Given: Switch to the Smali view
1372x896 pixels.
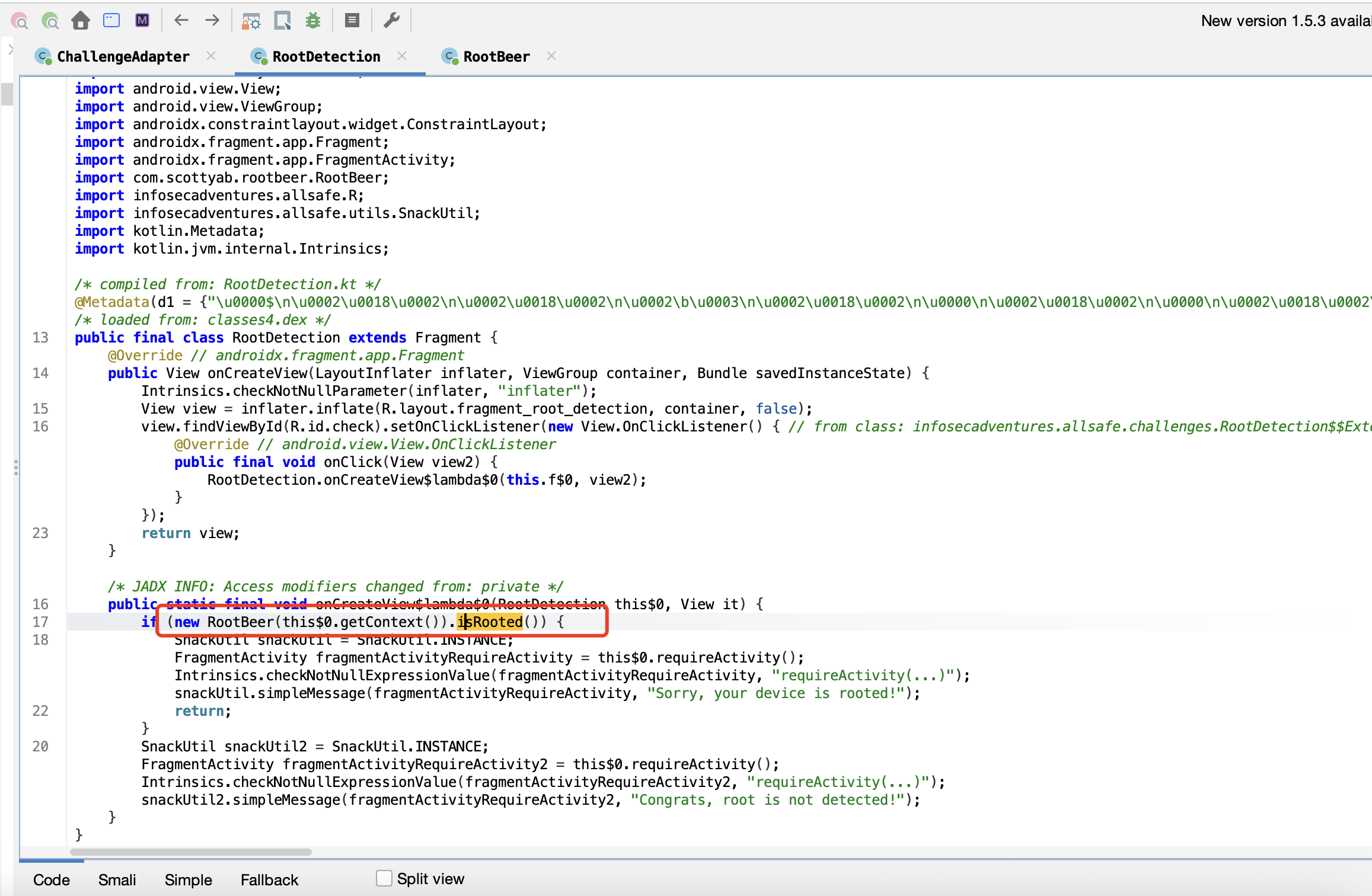Looking at the screenshot, I should click(117, 879).
